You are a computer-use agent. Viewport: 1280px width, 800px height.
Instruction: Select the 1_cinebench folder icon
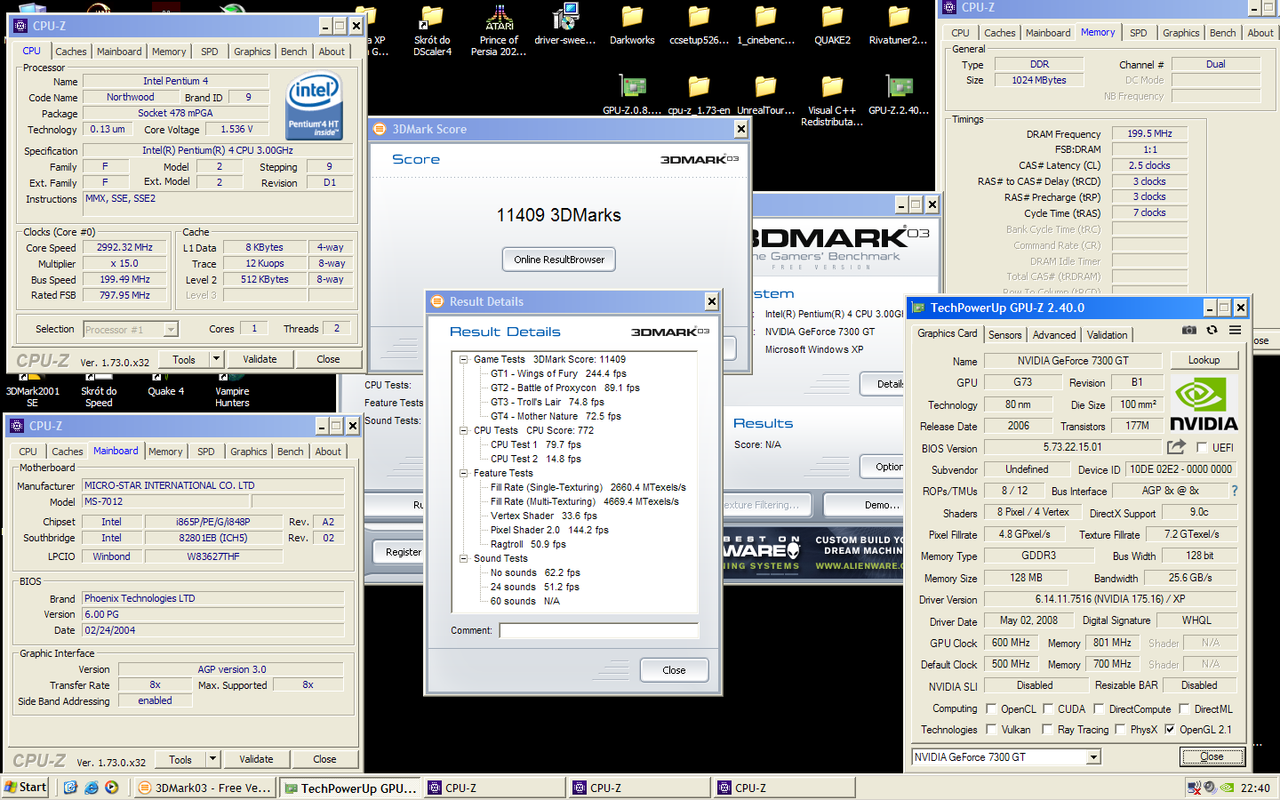coord(765,26)
